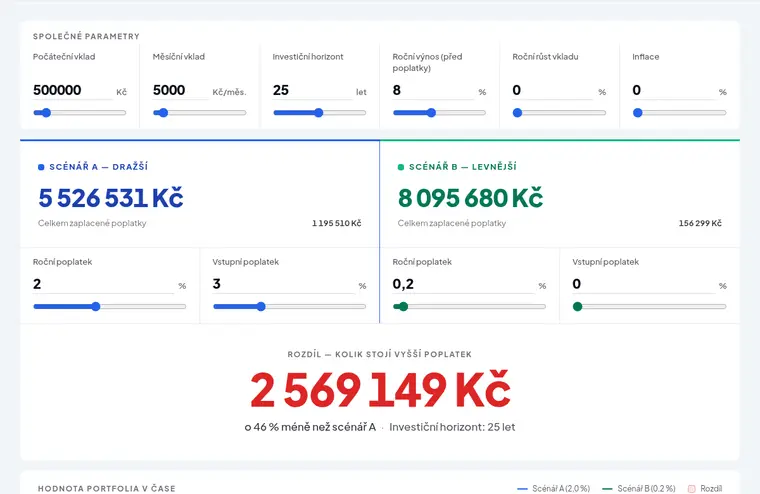
Task: Click the Roční výnos field showing 8
Action: pos(433,90)
